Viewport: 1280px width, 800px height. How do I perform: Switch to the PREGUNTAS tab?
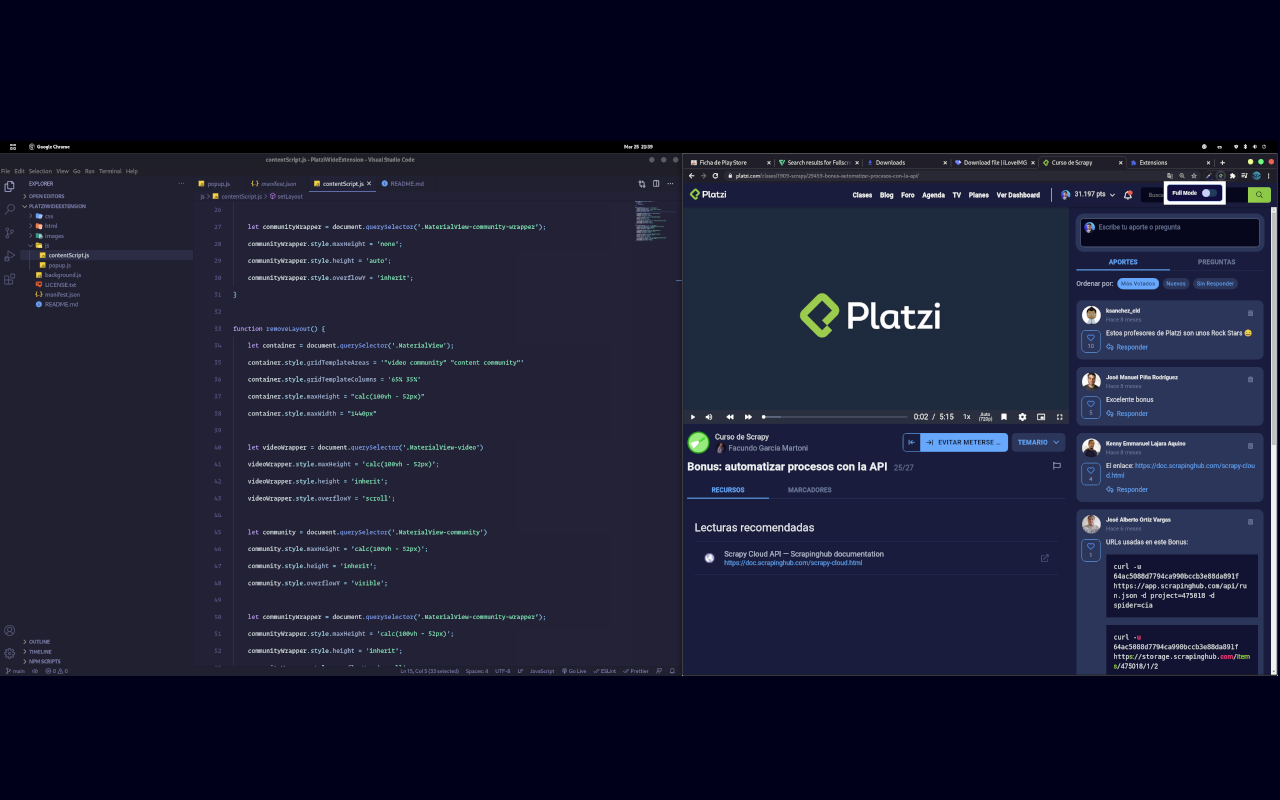point(1216,262)
